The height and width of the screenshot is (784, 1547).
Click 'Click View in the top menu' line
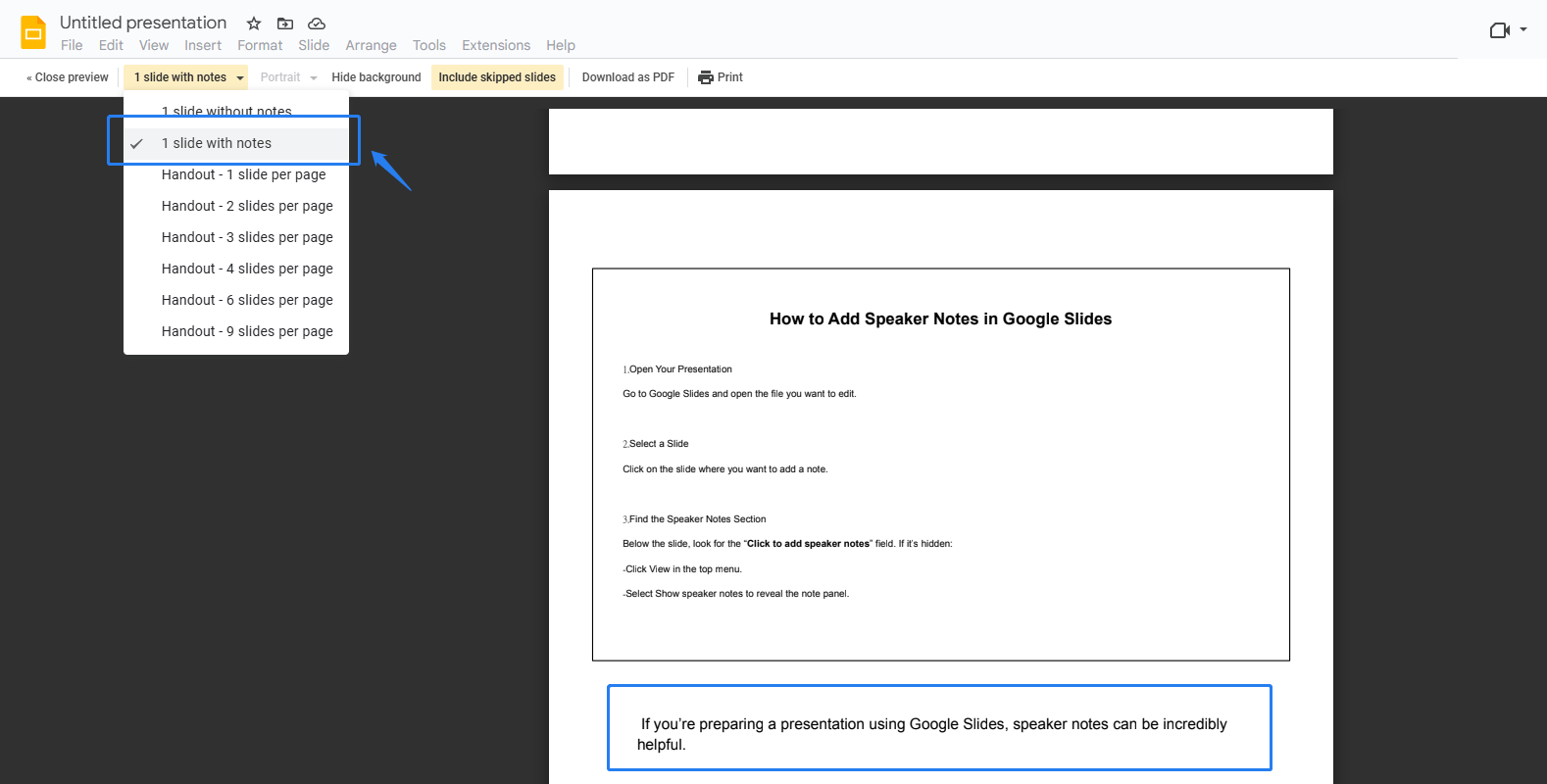tap(682, 569)
